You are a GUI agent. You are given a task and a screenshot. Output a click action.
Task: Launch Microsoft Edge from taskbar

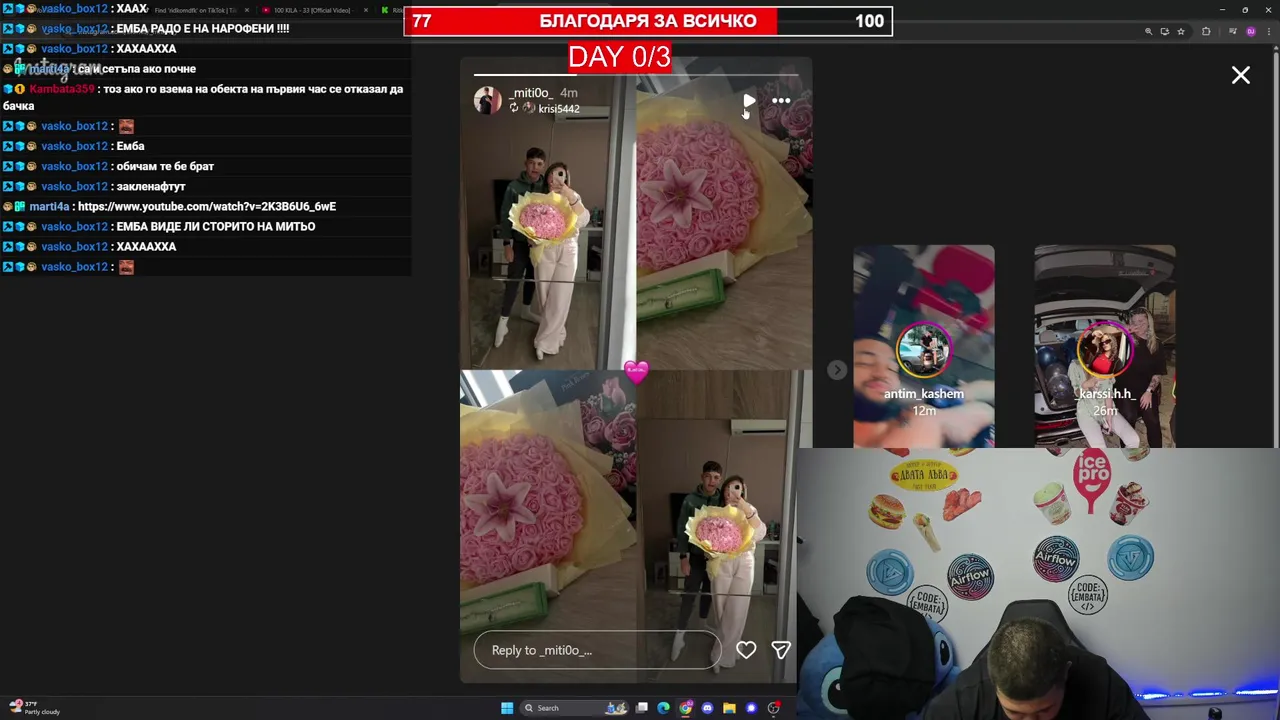click(663, 708)
